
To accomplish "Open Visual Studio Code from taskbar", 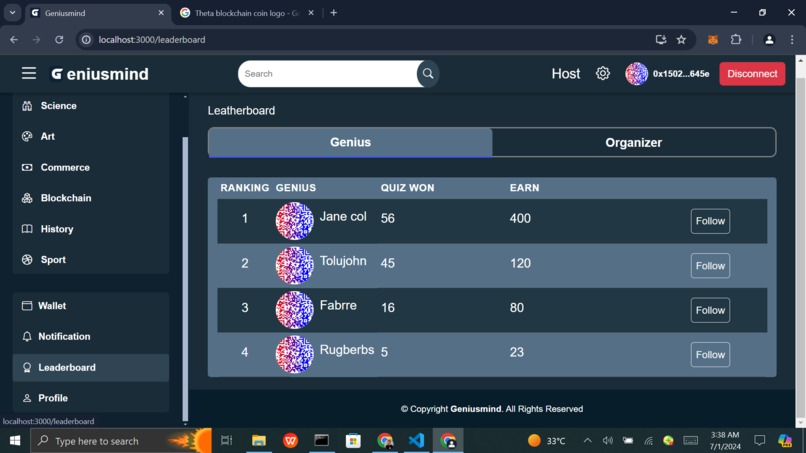I will click(416, 441).
